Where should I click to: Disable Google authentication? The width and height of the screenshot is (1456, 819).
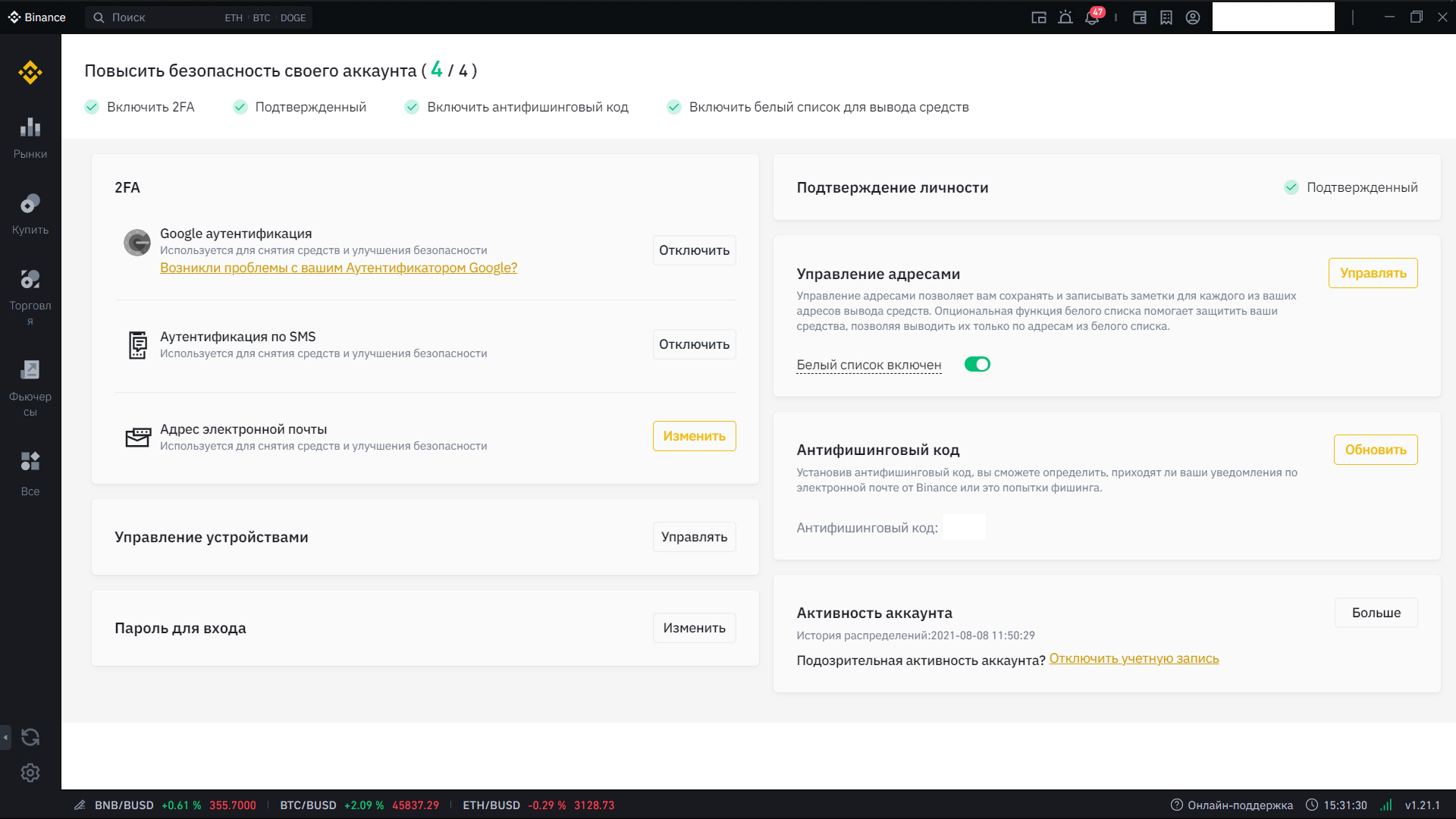coord(694,250)
